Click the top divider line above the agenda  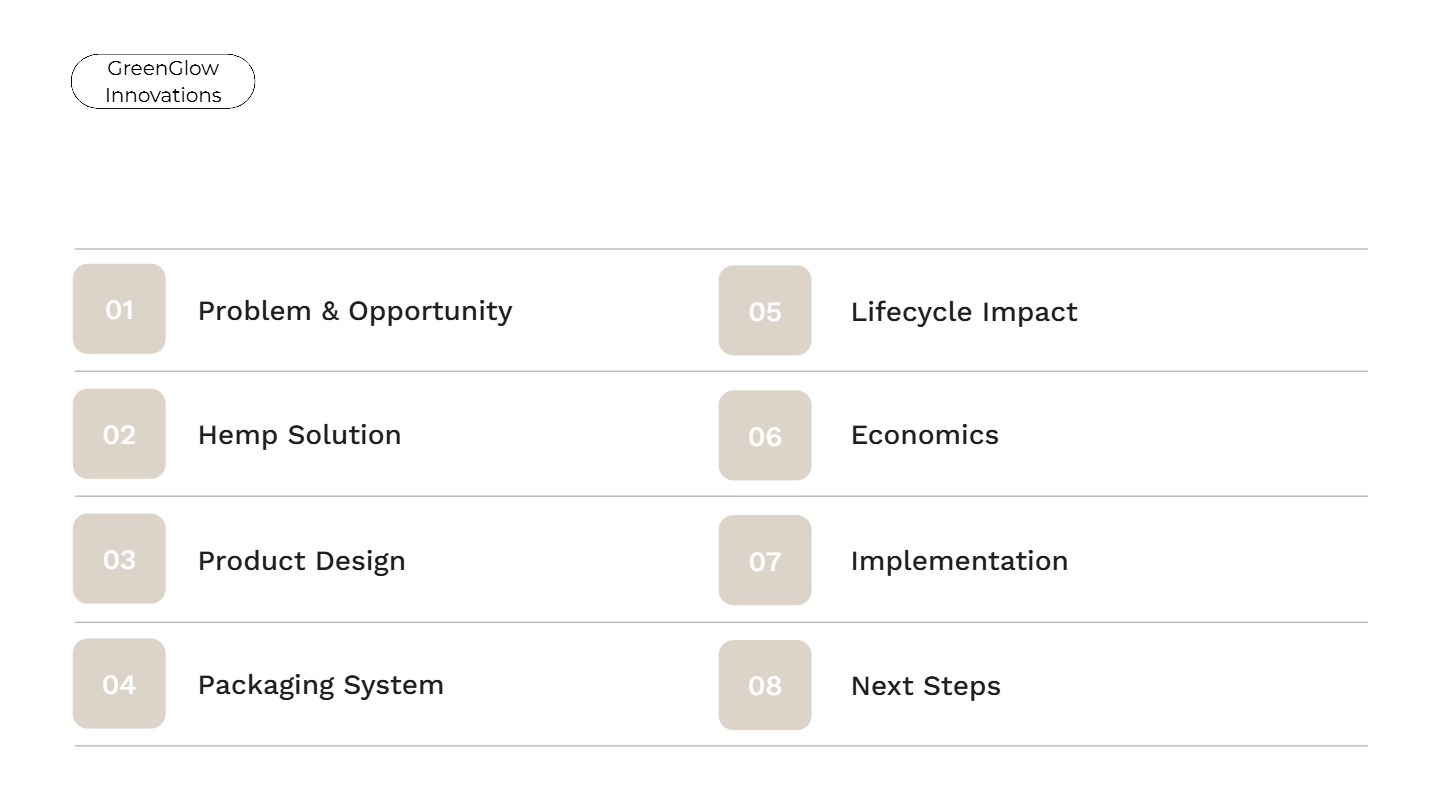[x=720, y=249]
